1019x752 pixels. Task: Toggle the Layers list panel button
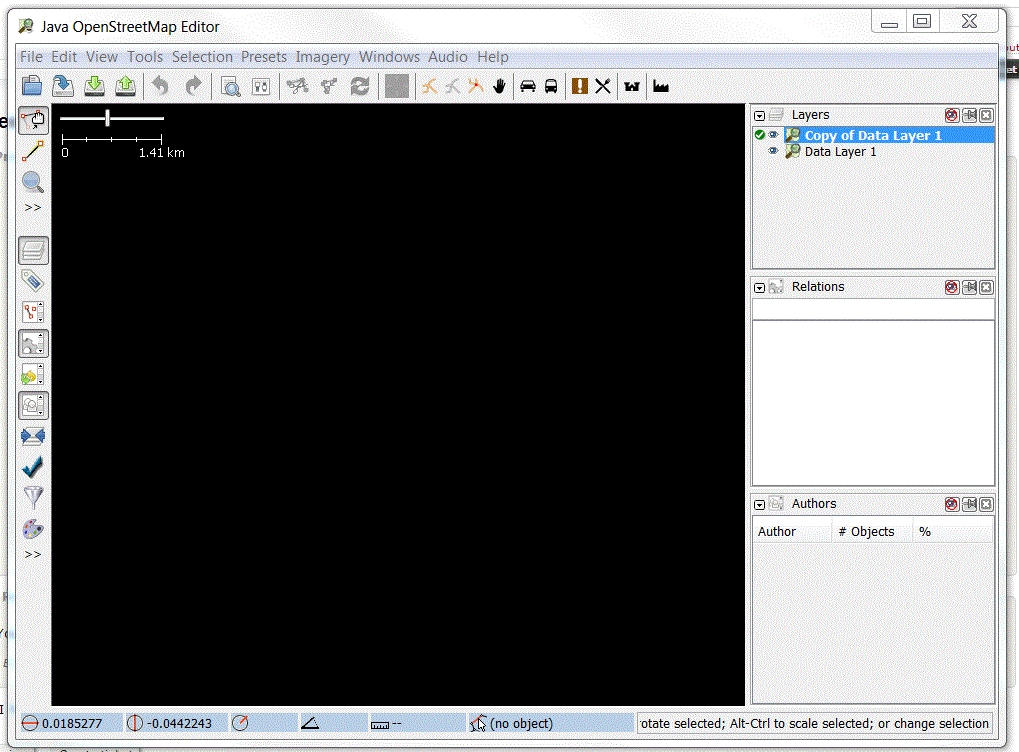pos(33,251)
